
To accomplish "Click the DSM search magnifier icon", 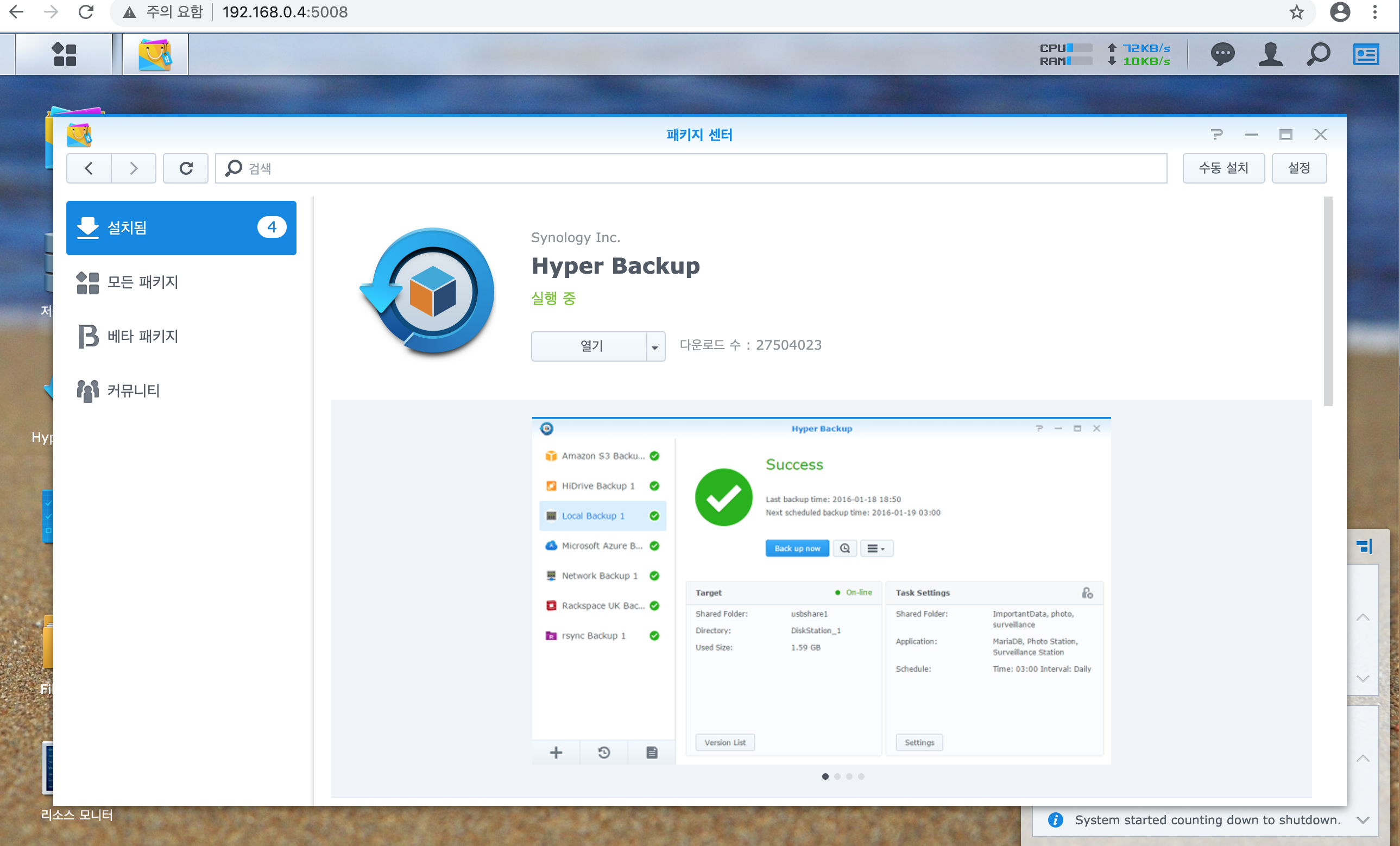I will coord(1318,54).
